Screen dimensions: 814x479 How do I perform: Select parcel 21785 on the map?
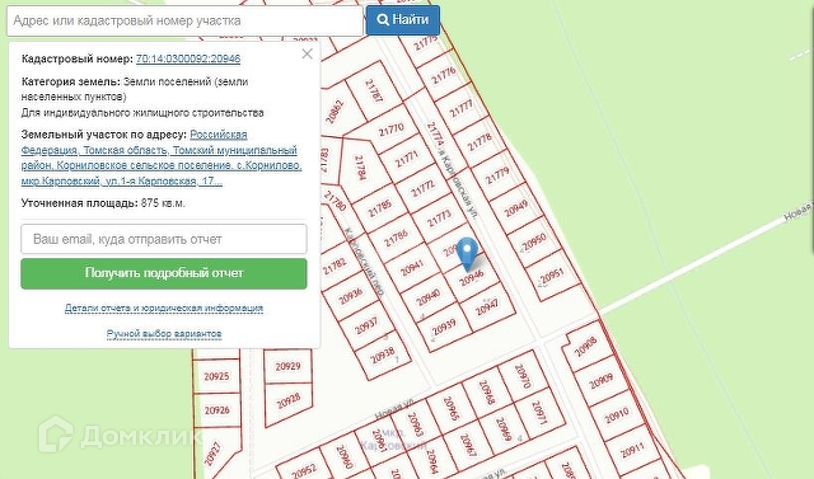pyautogui.click(x=379, y=209)
